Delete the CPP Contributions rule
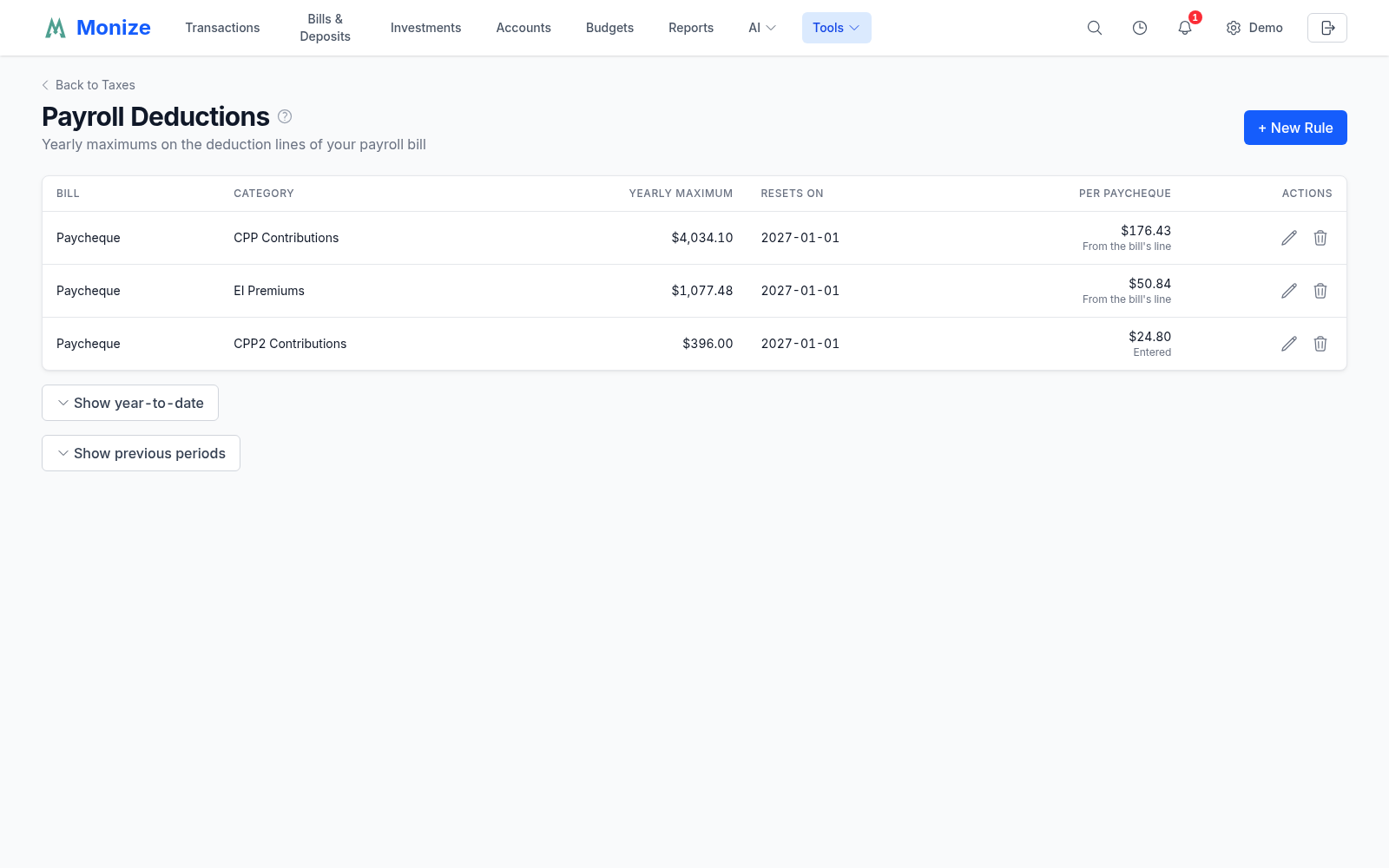The height and width of the screenshot is (868, 1389). 1320,238
